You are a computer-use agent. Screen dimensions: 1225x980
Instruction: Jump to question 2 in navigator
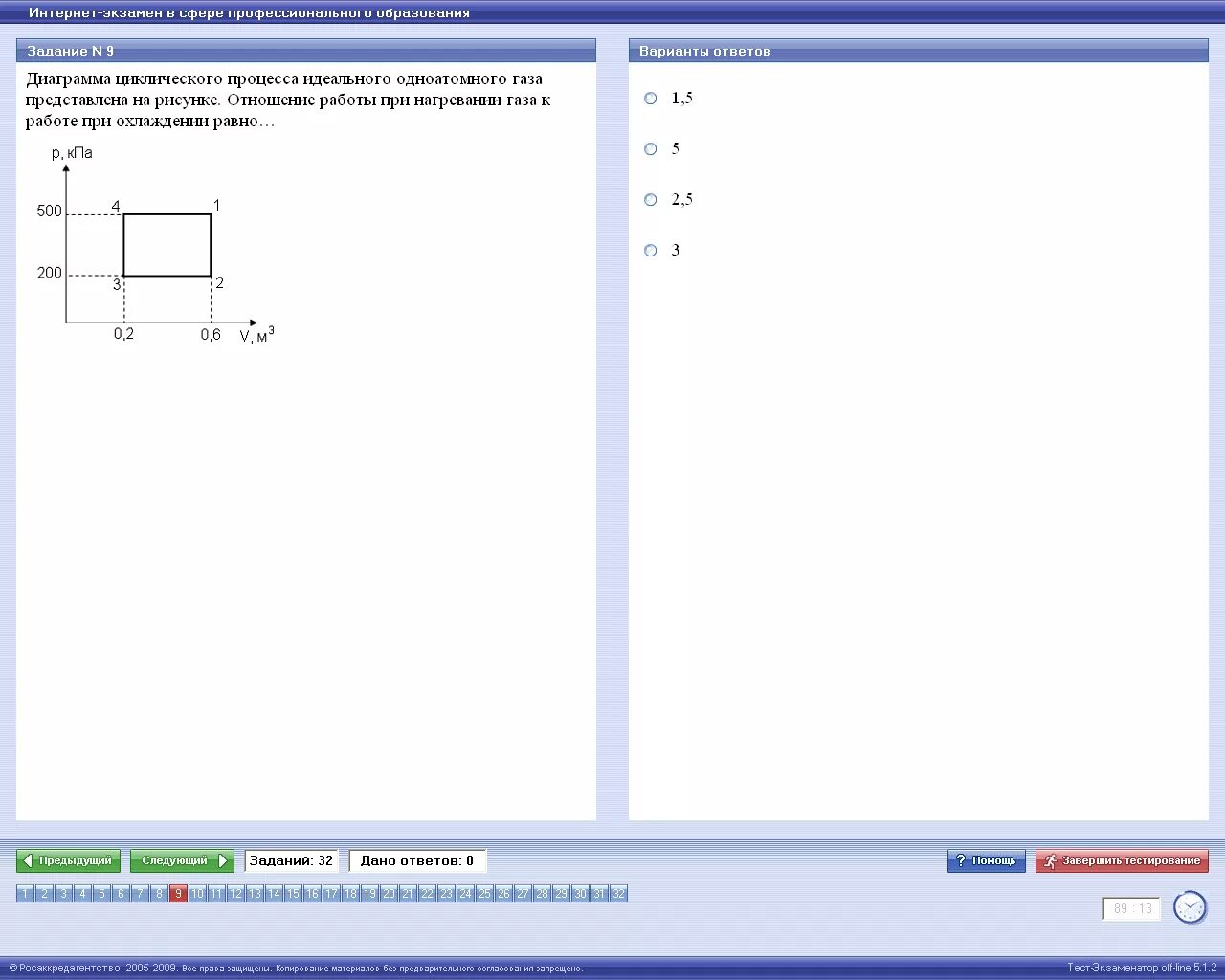coord(44,894)
